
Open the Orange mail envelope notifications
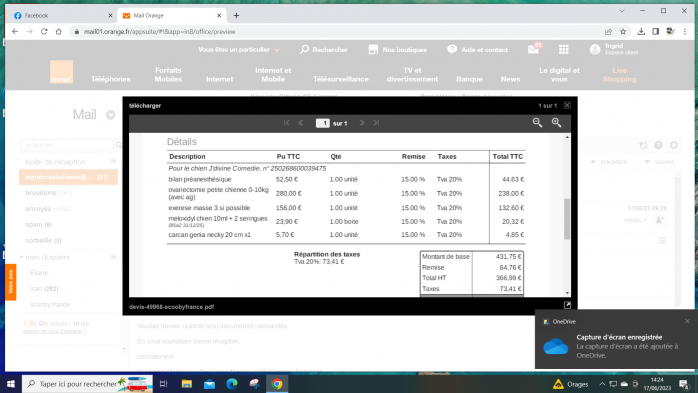point(534,49)
